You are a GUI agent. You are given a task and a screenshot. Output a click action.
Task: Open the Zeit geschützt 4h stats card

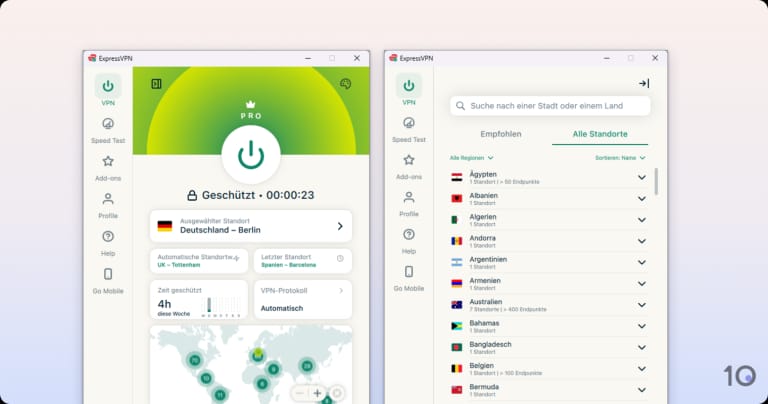pyautogui.click(x=199, y=299)
